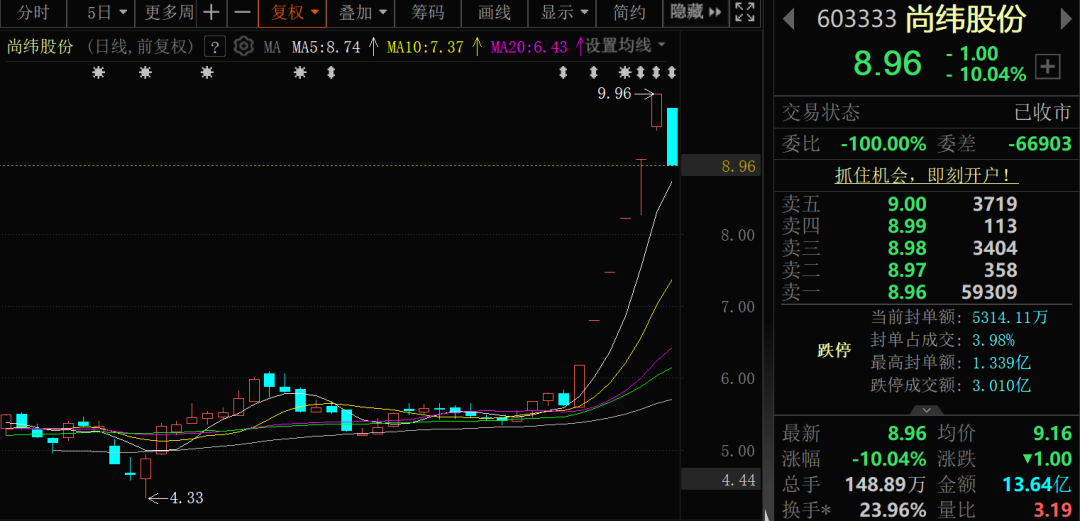
Task: Click the magenta arrow beside MA20 value
Action: (579, 47)
